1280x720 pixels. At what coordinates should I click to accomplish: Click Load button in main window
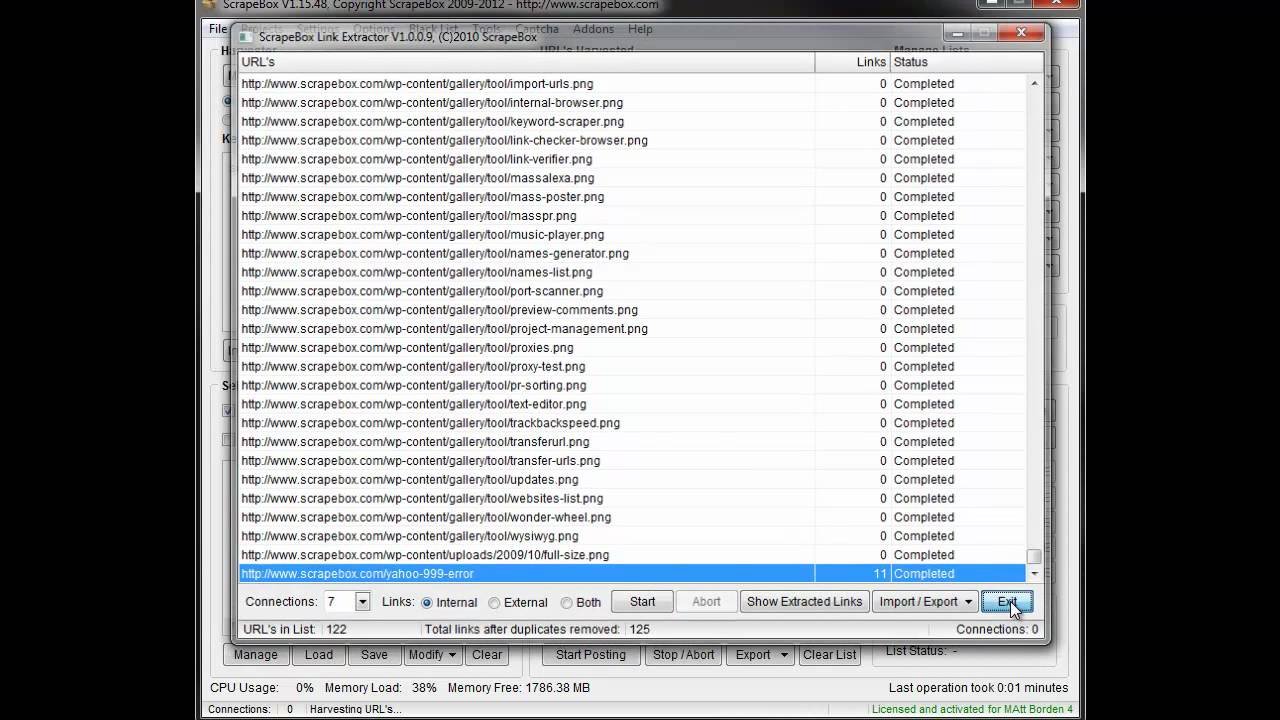[319, 655]
